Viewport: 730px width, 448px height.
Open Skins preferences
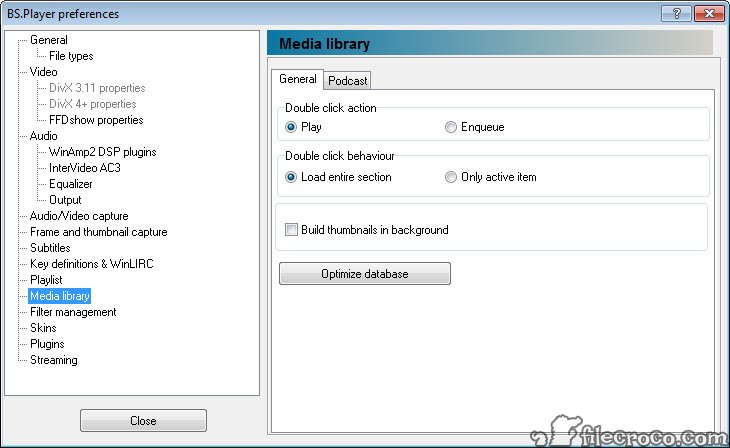tap(43, 328)
